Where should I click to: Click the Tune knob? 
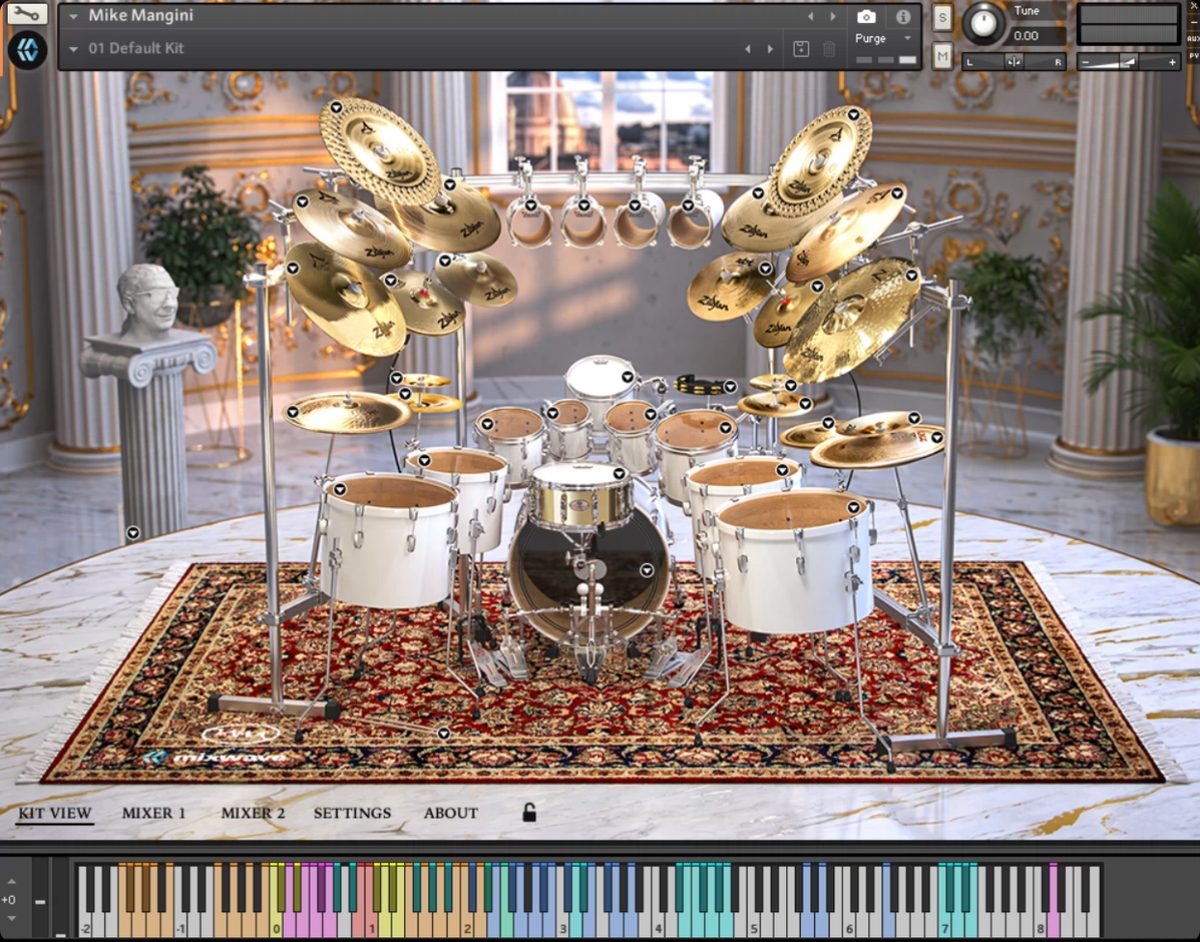click(985, 23)
